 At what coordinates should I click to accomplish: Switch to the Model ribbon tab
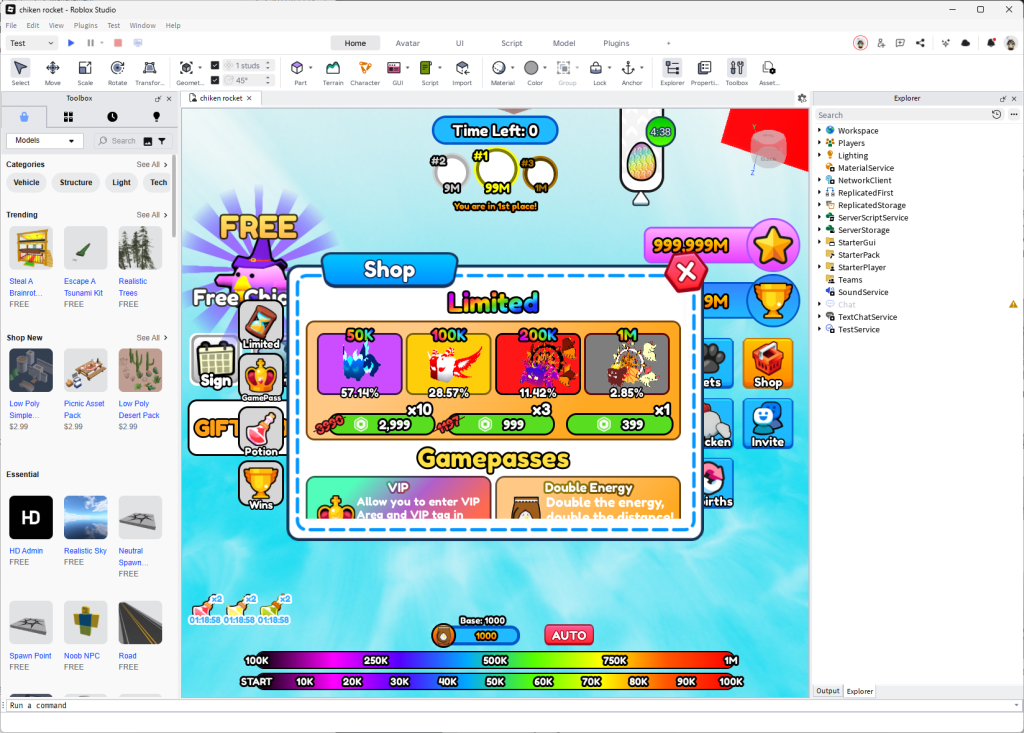coord(564,43)
